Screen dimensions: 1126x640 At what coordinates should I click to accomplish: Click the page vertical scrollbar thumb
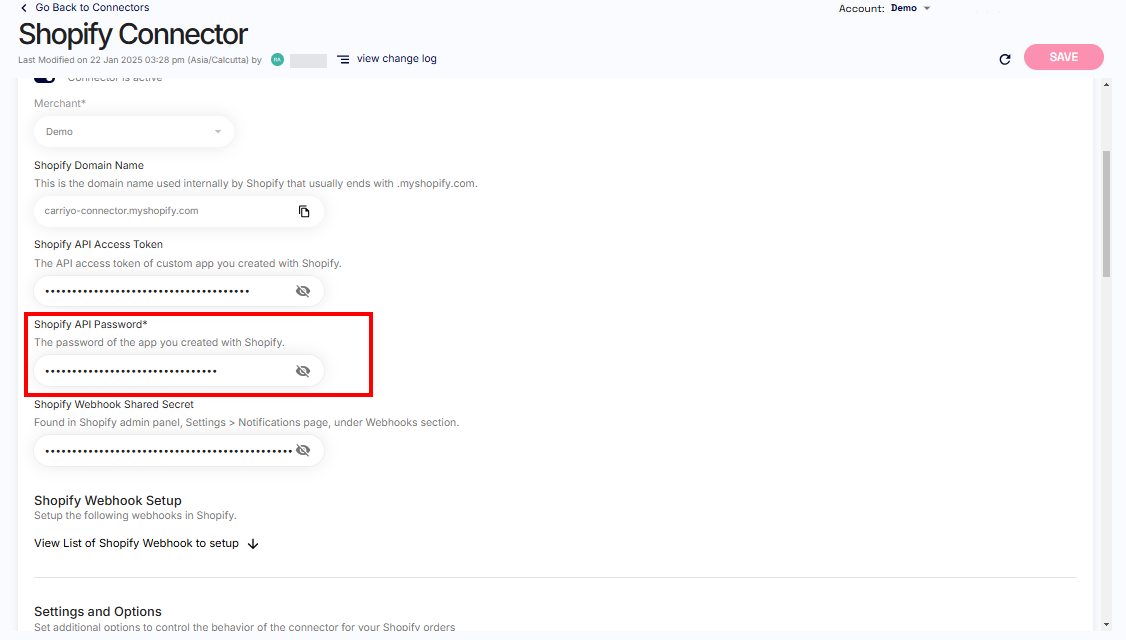(x=1107, y=213)
